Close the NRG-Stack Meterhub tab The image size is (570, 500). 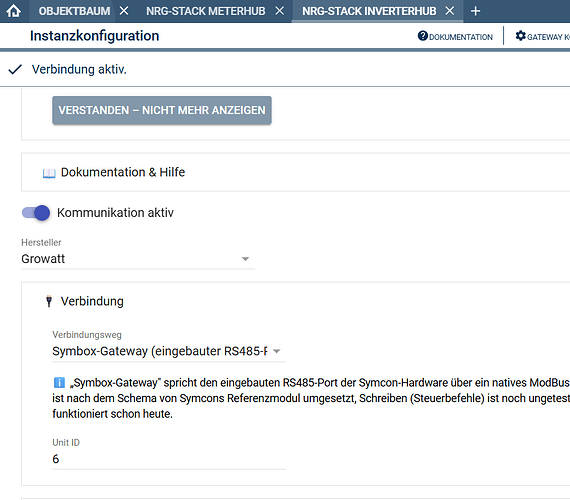(x=280, y=11)
